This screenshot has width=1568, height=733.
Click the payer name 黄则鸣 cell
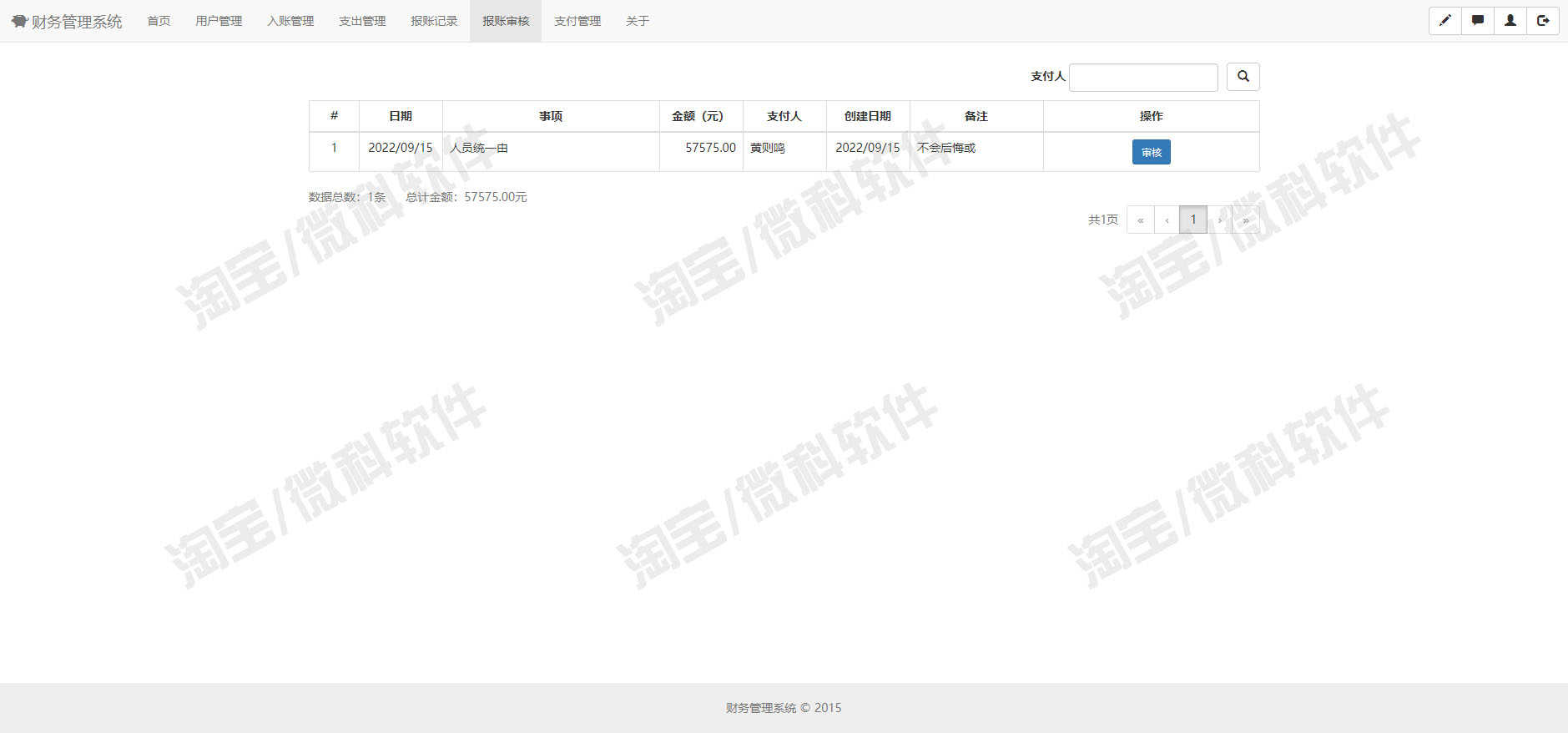[784, 152]
